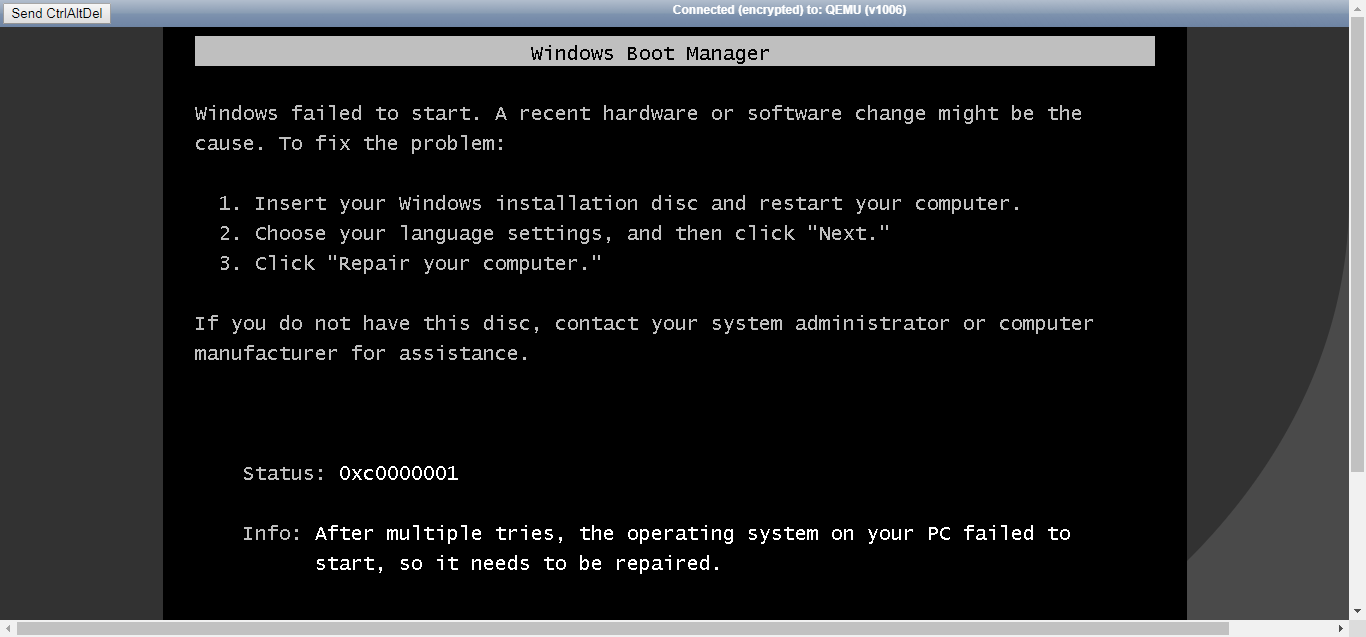Click step 1, Insert your Windows installation disc

point(619,204)
